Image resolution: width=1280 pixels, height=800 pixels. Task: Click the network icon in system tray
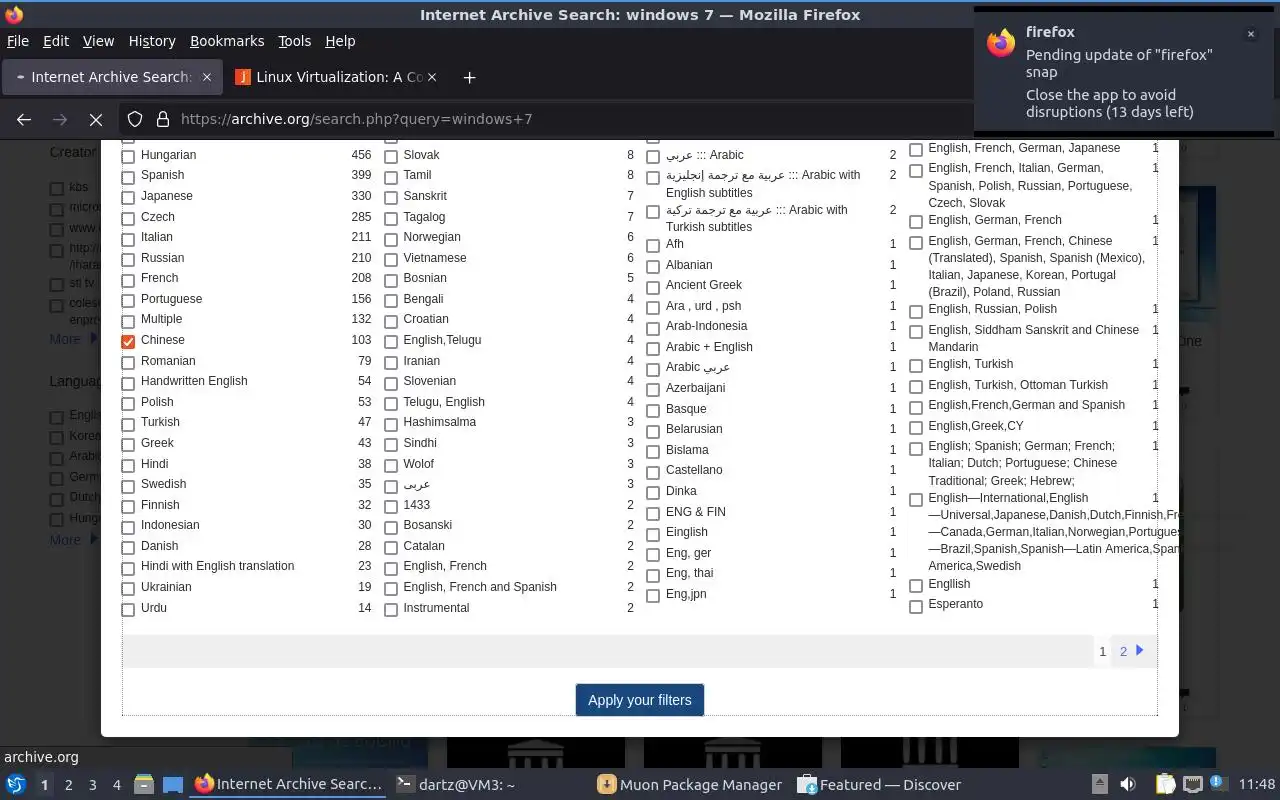coord(1192,785)
